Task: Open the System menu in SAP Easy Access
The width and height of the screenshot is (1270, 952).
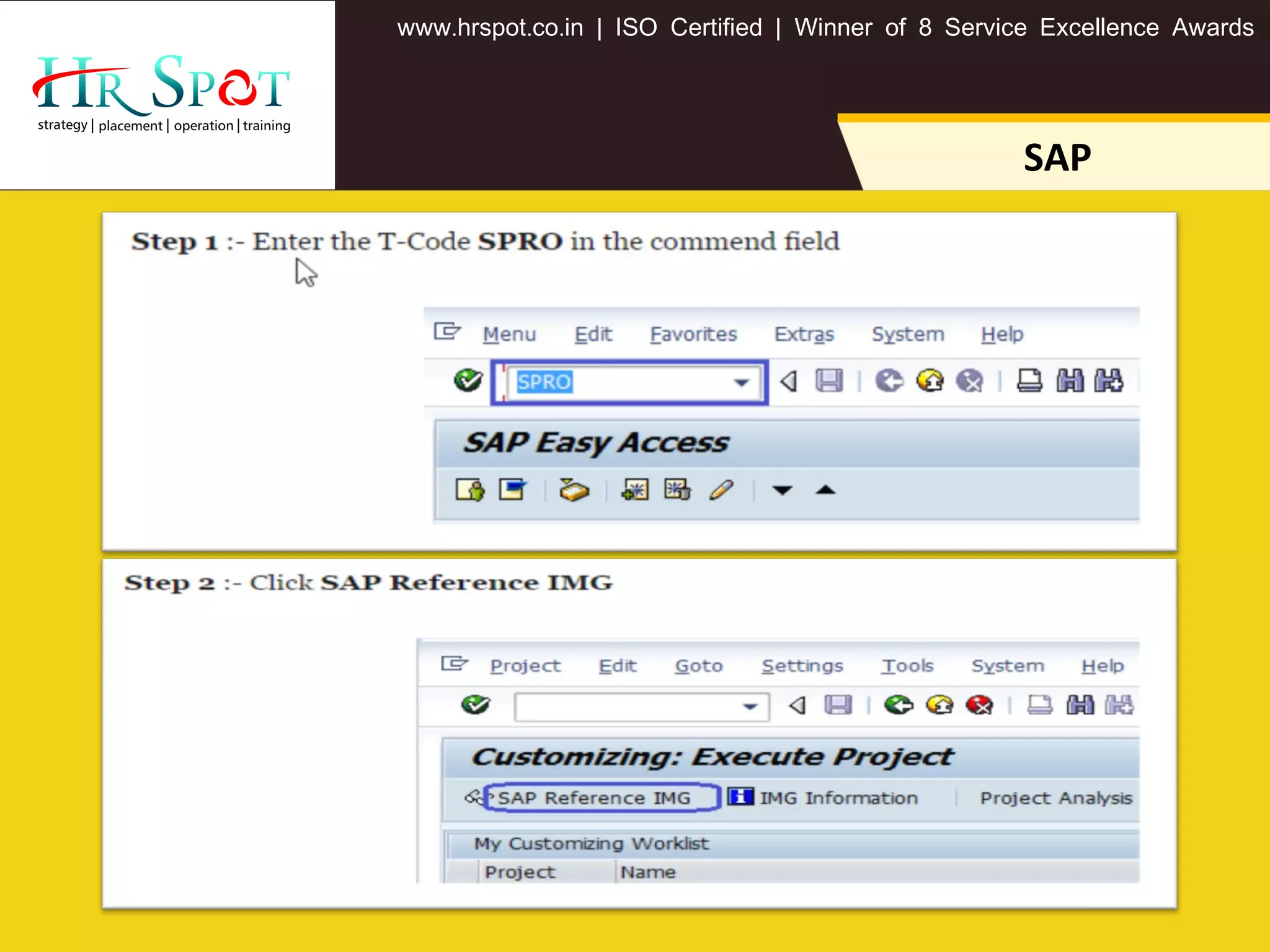Action: [x=908, y=335]
